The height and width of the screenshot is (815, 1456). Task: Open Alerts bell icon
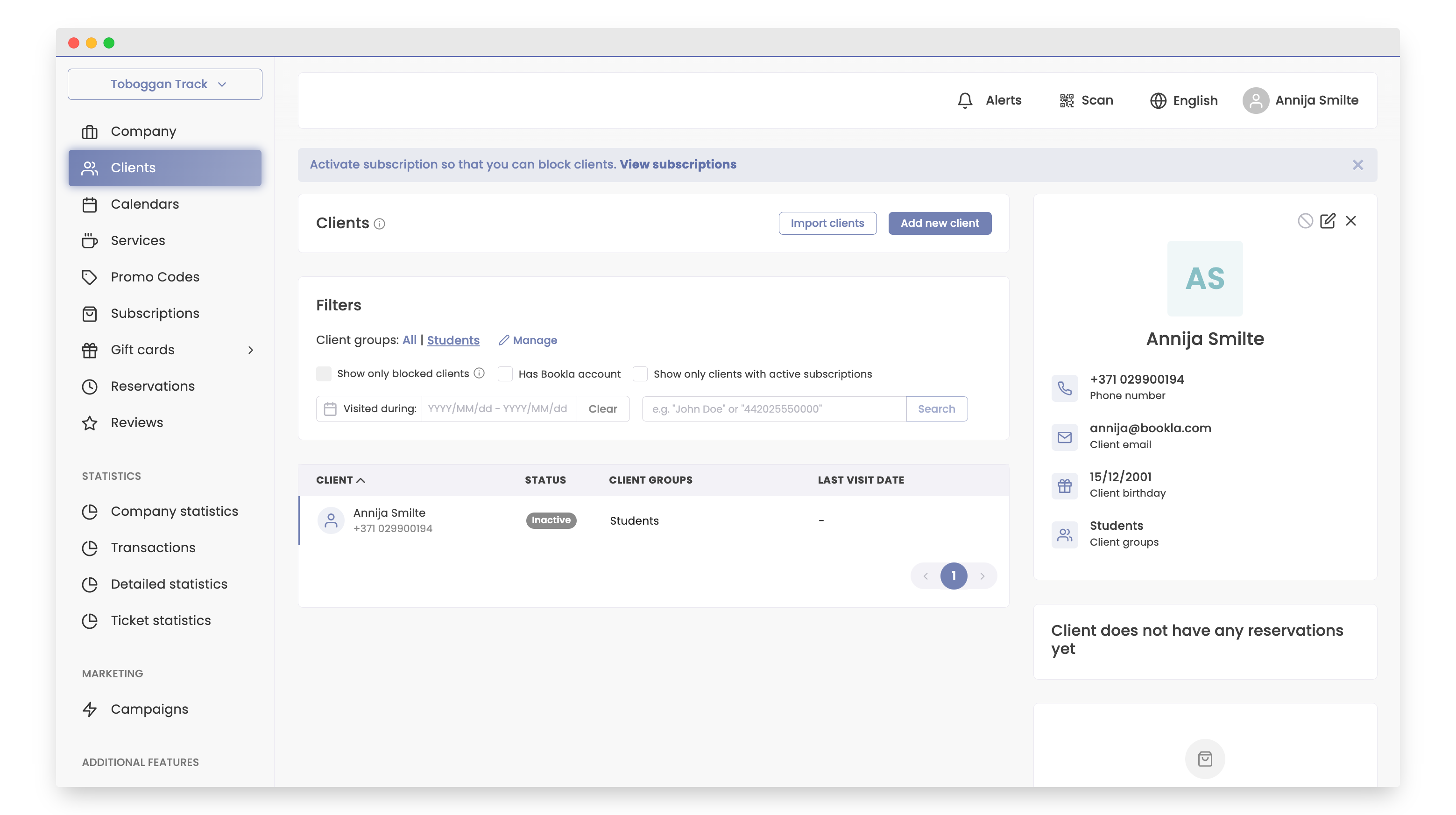pyautogui.click(x=965, y=101)
